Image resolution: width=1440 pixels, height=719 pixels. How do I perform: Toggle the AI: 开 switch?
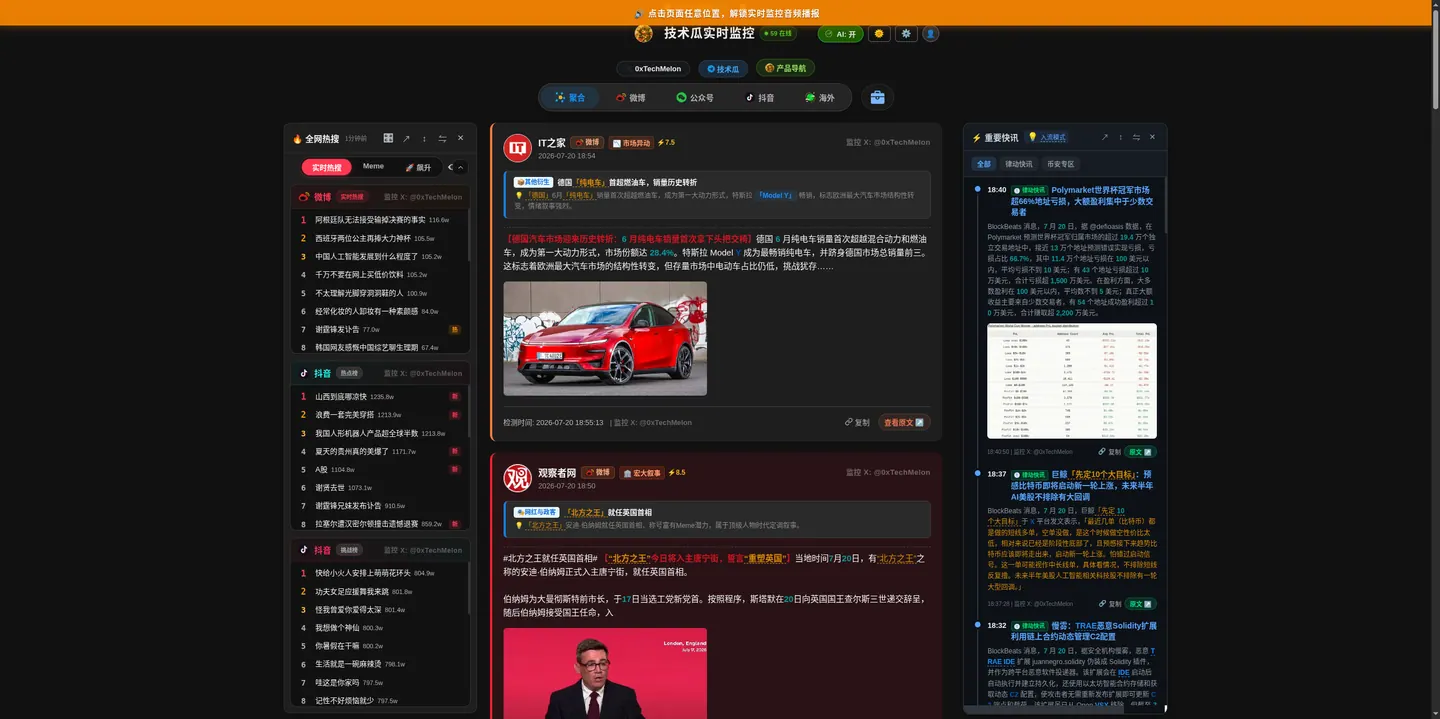[x=840, y=34]
